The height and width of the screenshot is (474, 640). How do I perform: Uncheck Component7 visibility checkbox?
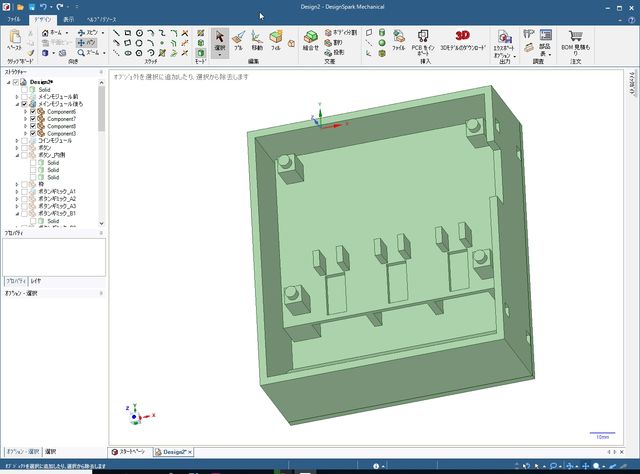click(x=33, y=119)
